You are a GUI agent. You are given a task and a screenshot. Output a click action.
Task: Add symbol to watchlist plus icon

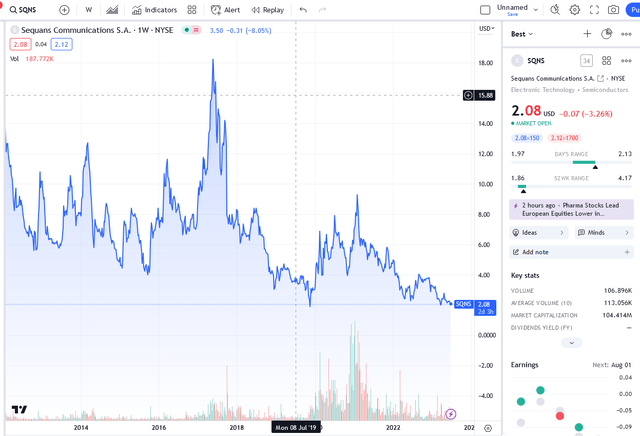click(587, 34)
